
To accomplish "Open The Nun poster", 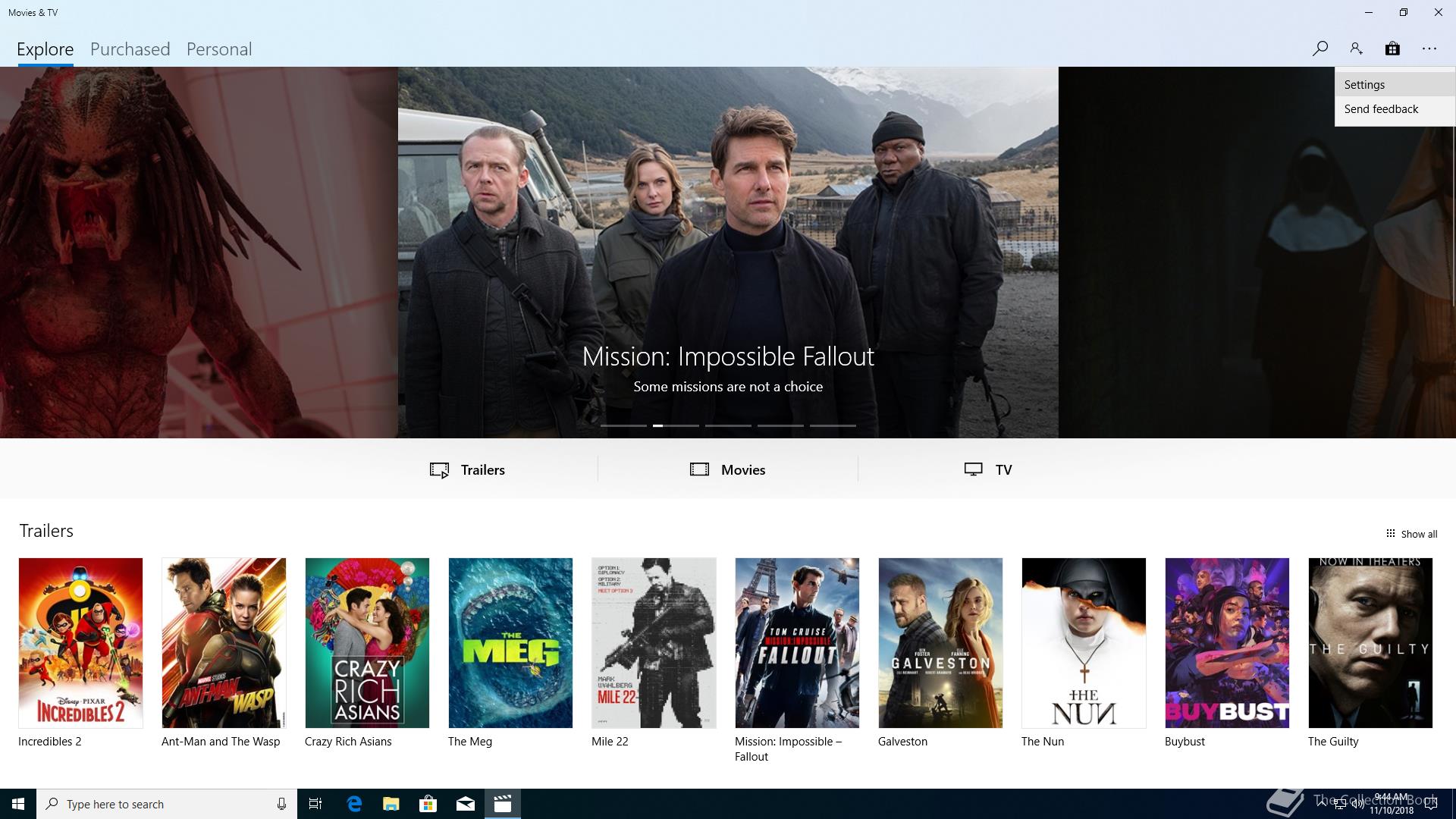I will point(1084,643).
